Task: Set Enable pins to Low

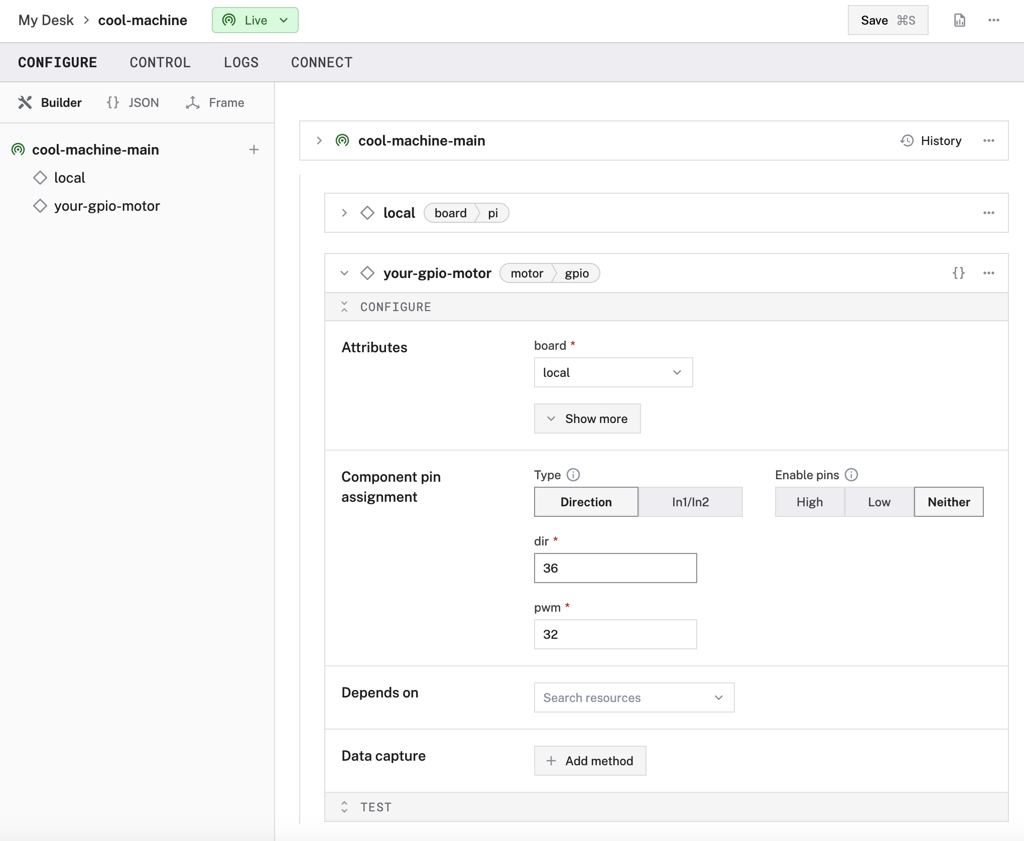Action: (879, 502)
